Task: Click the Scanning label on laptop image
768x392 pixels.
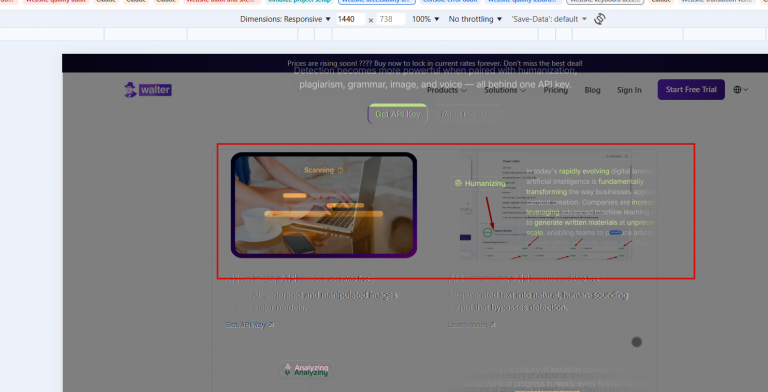Action: click(324, 170)
